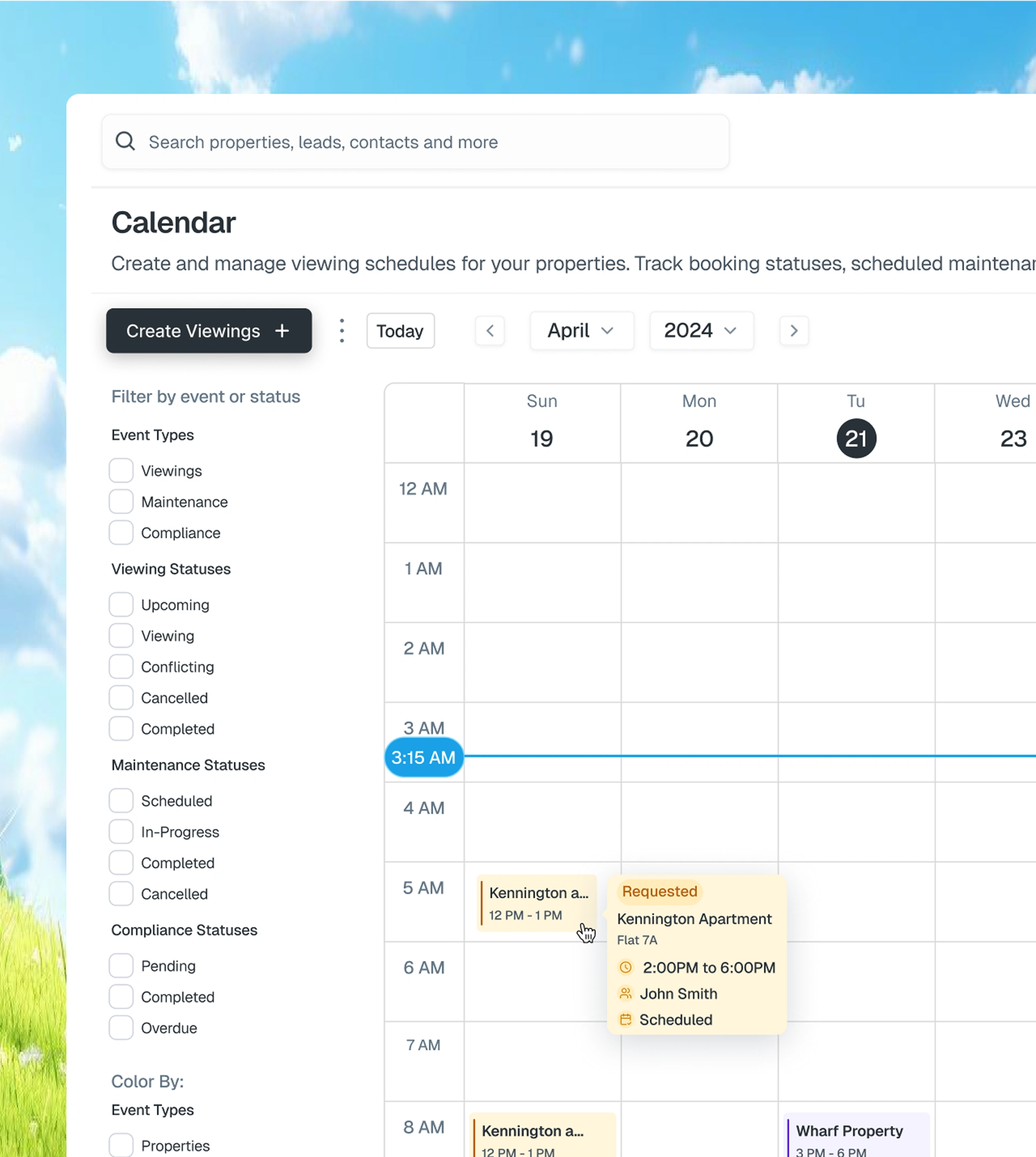Enable the Viewings event type checkbox
This screenshot has height=1157, width=1036.
[x=121, y=470]
